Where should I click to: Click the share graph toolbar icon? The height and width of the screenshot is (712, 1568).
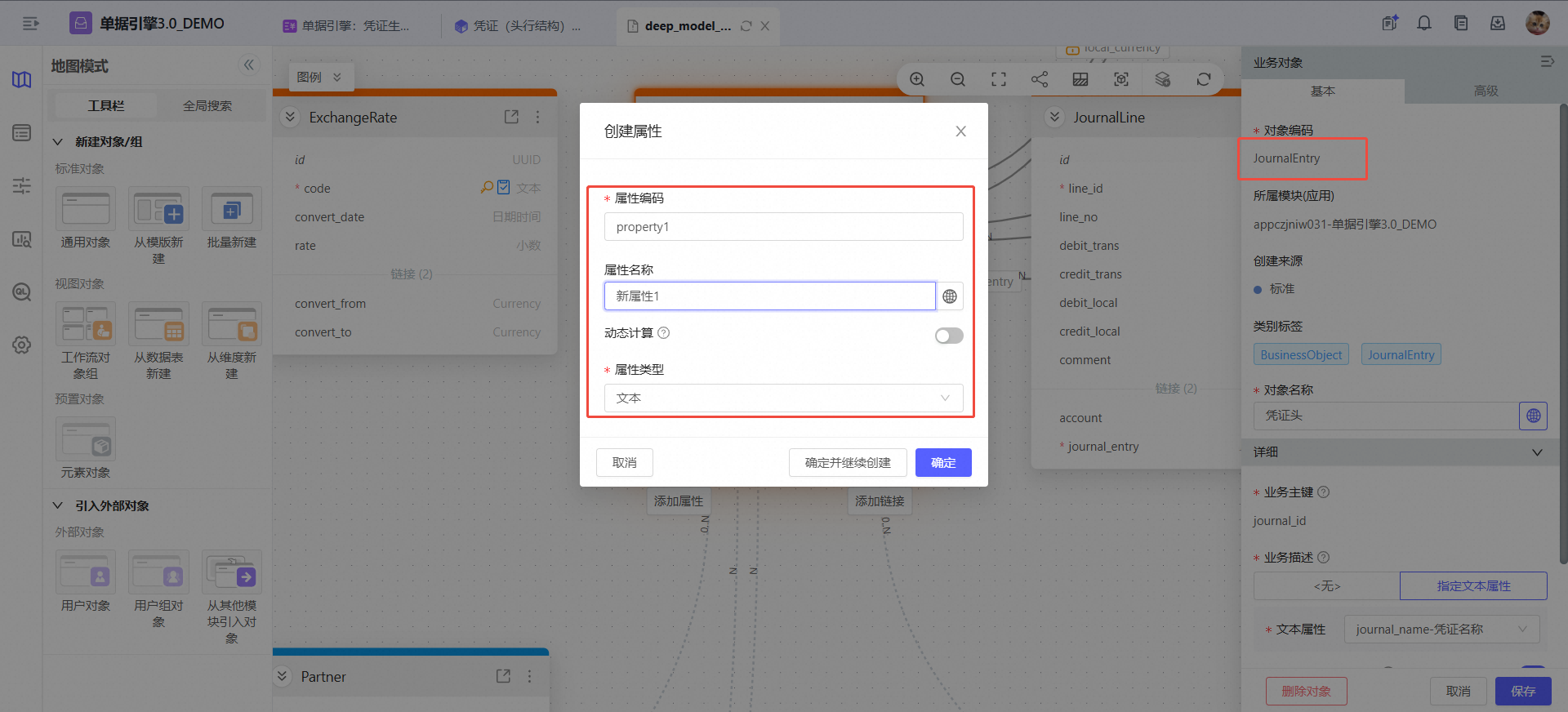[x=1040, y=79]
